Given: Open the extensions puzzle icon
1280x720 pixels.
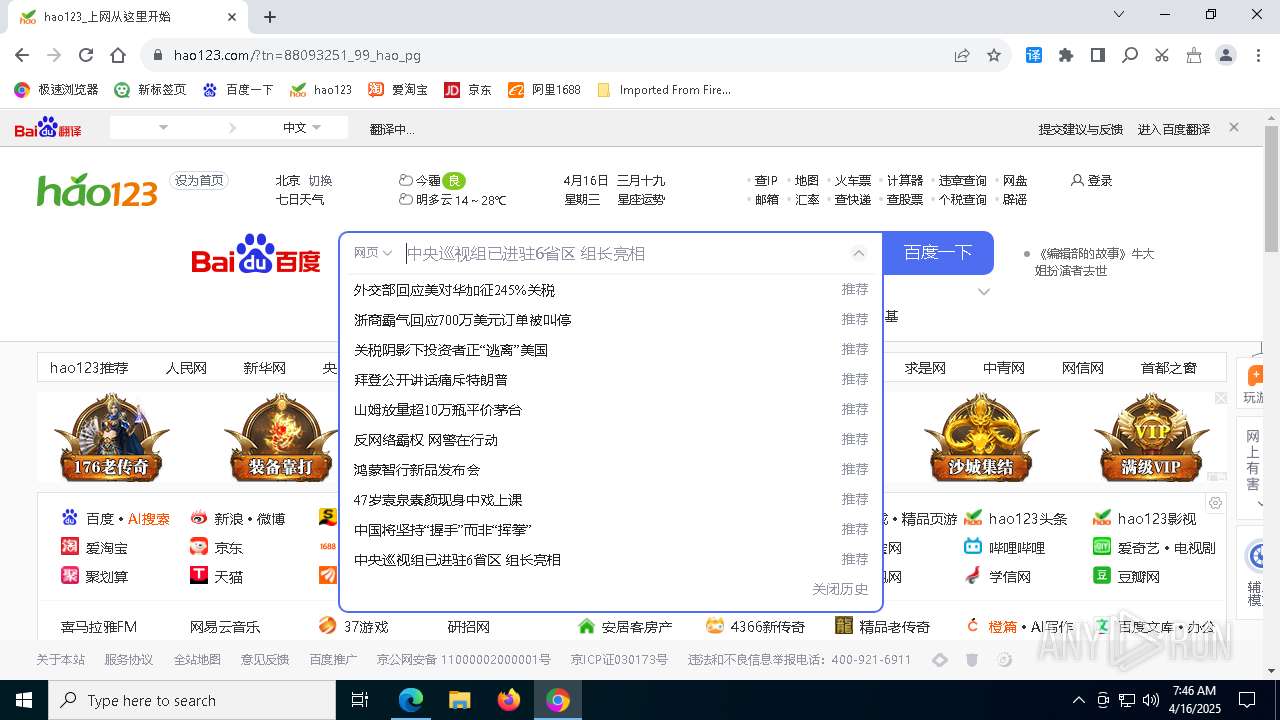Looking at the screenshot, I should (1066, 55).
